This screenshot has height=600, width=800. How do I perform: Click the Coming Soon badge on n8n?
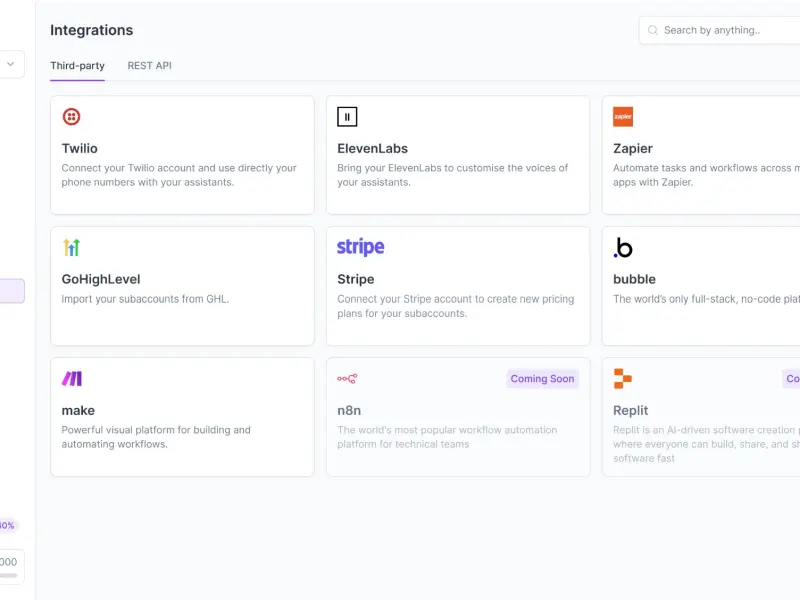[542, 379]
